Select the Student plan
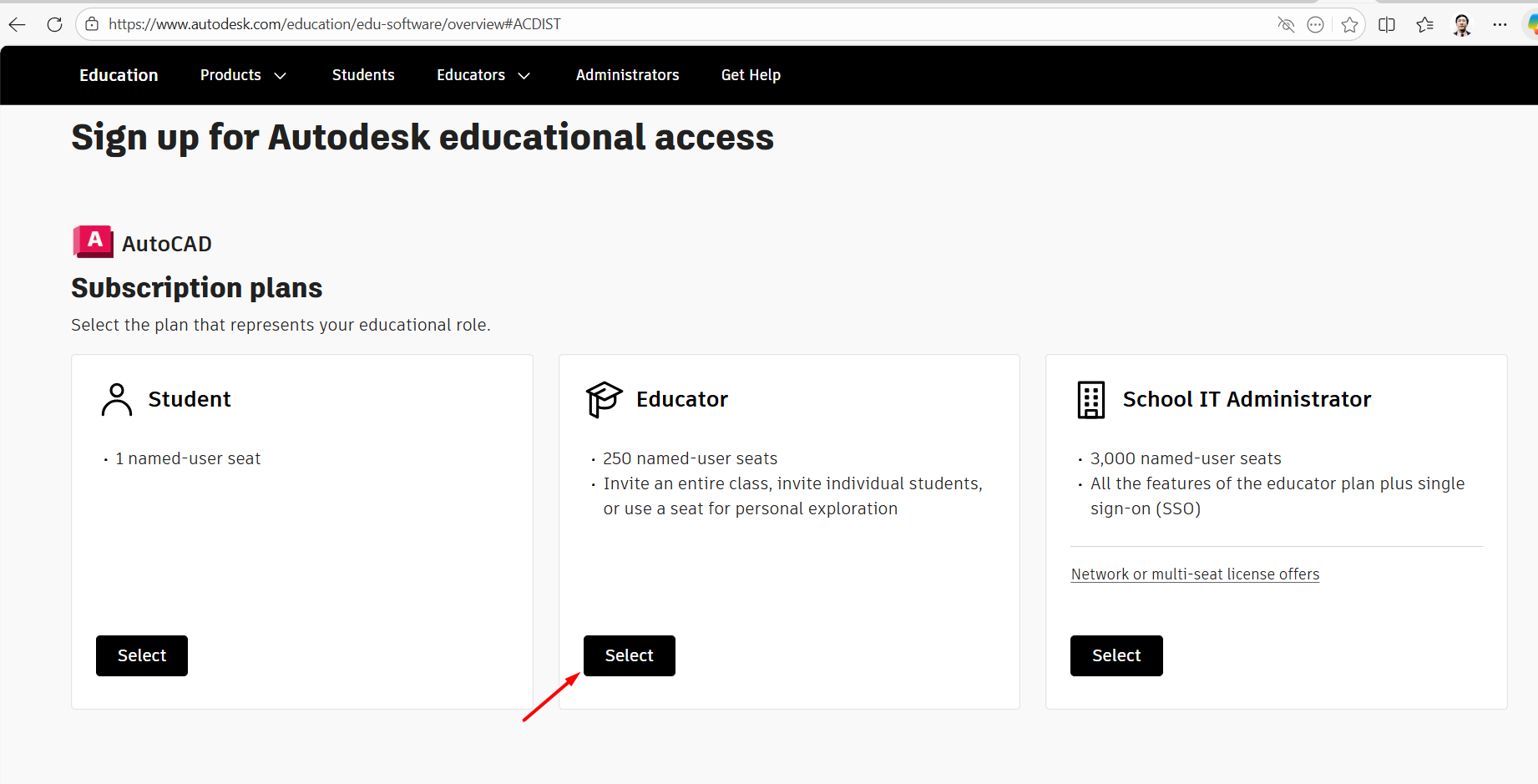Viewport: 1538px width, 784px height. click(x=142, y=655)
